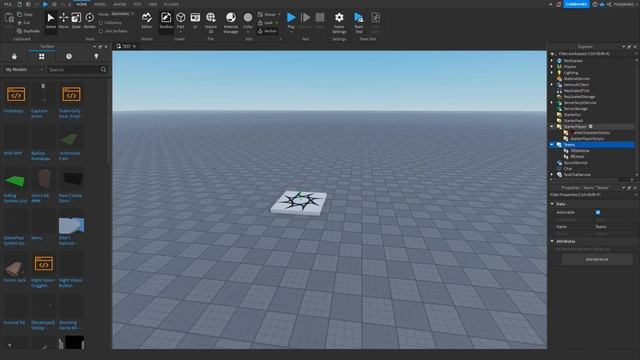Image resolution: width=640 pixels, height=360 pixels.
Task: Open the Terrain Editor
Action: tap(147, 21)
